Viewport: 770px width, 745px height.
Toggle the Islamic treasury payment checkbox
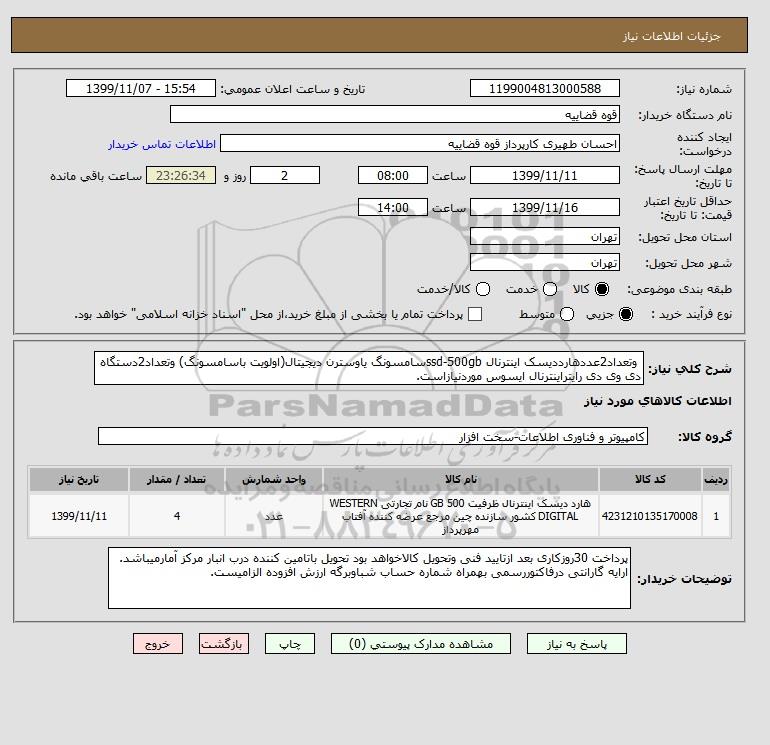[x=475, y=314]
